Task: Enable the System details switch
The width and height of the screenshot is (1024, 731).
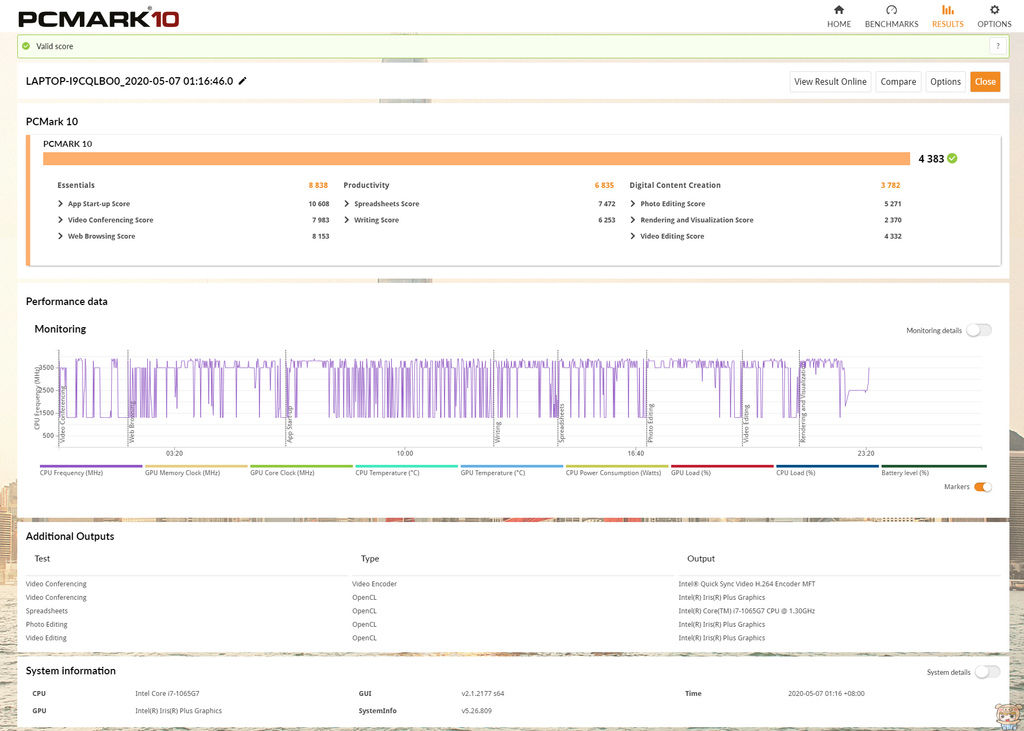Action: point(987,672)
